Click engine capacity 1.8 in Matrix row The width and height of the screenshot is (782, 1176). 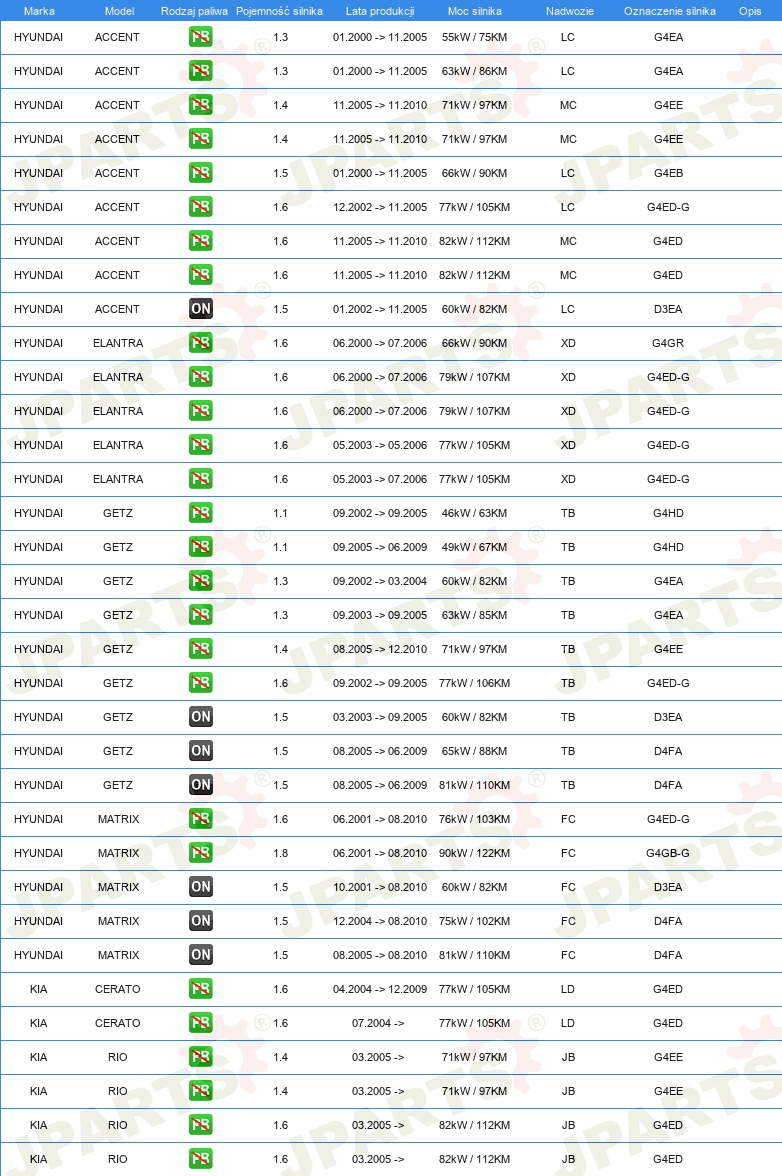coord(280,853)
